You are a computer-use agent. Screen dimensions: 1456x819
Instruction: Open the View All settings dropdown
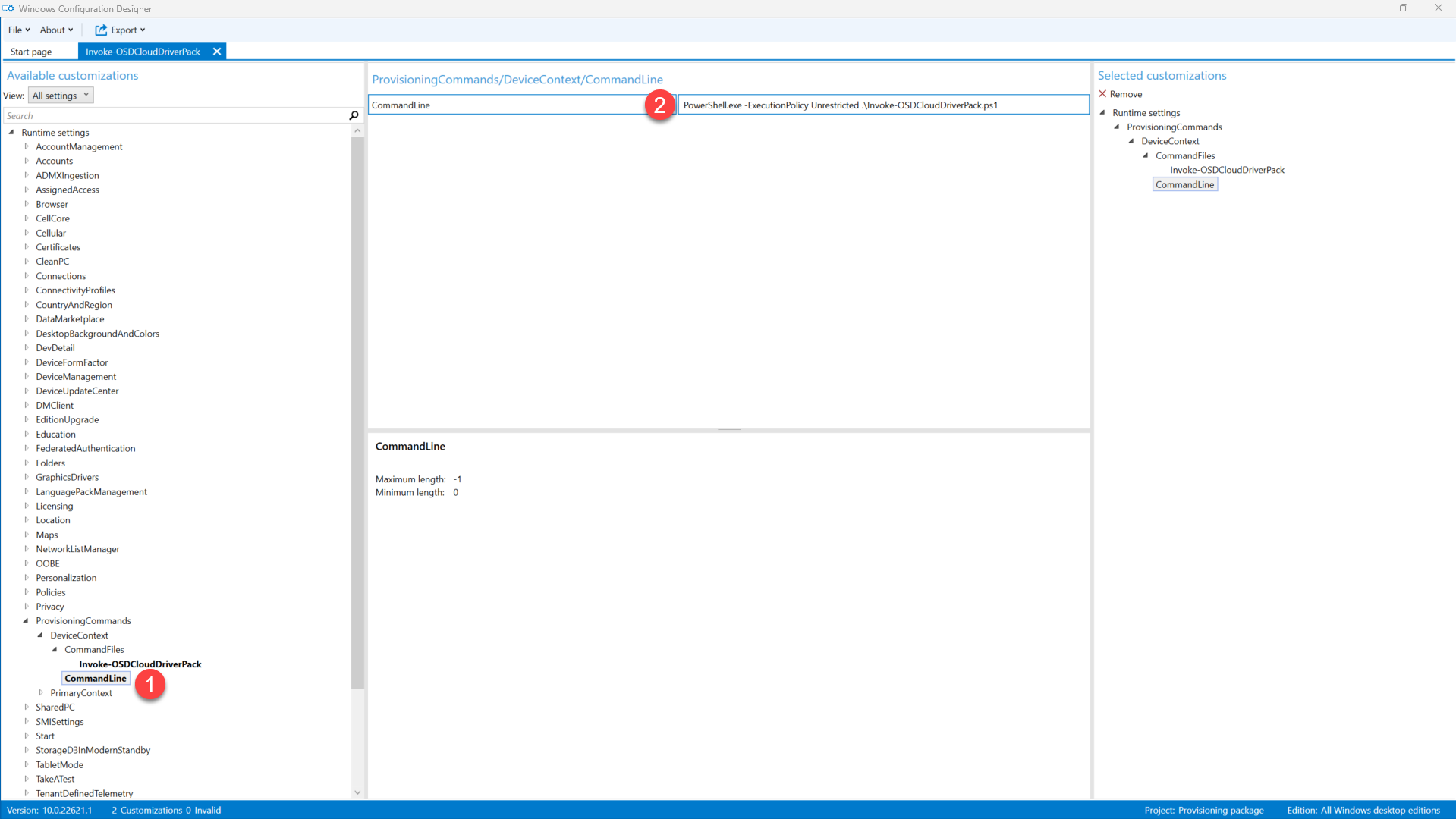(x=61, y=95)
